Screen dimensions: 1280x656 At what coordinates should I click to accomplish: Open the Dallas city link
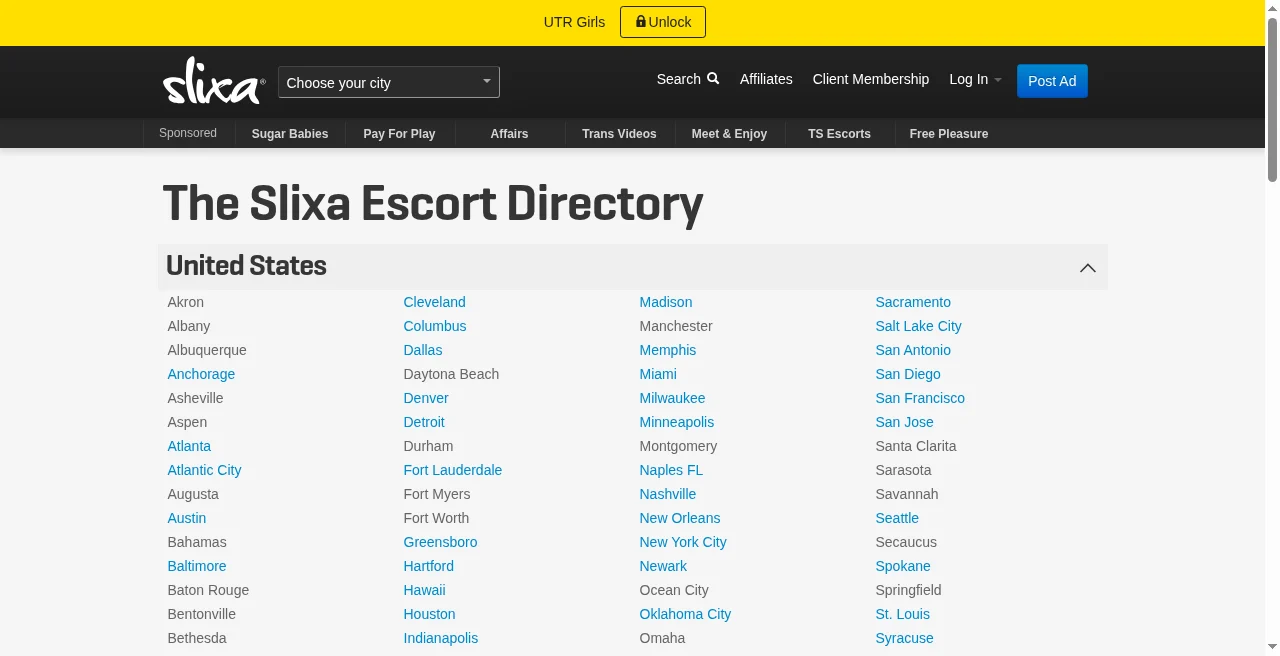pos(423,350)
